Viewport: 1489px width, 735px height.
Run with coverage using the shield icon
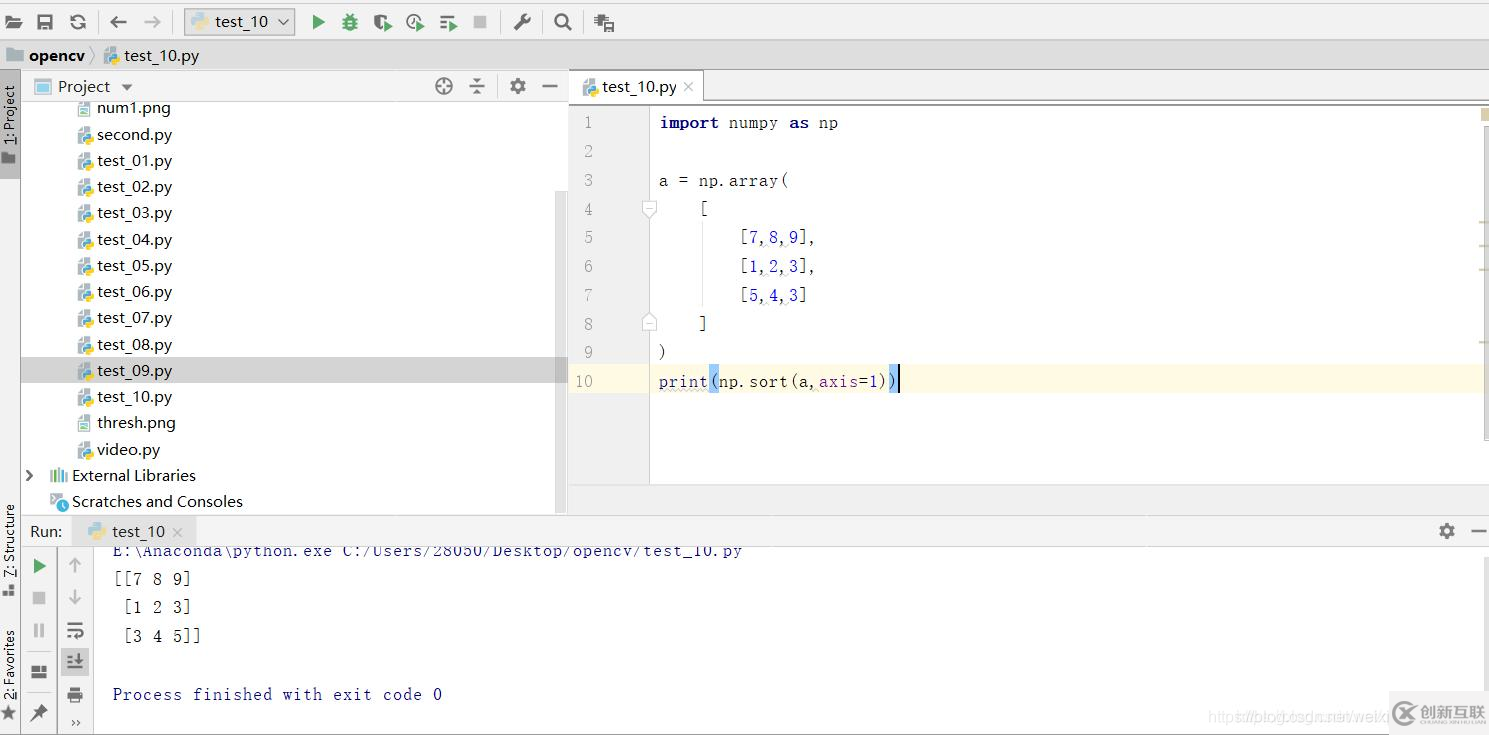[x=382, y=22]
